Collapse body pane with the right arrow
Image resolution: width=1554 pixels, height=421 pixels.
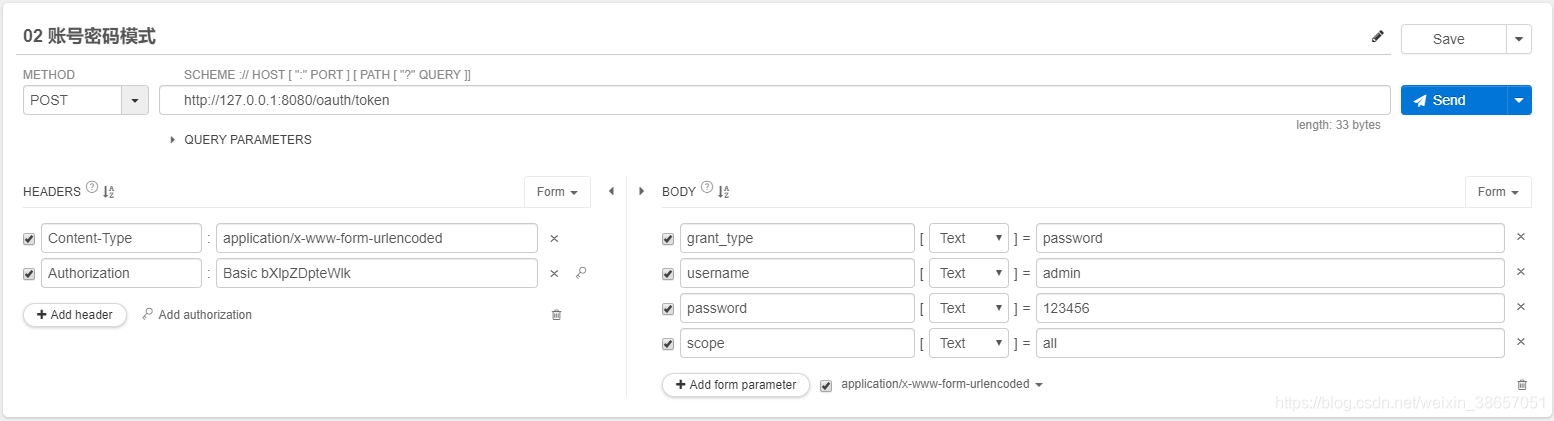641,191
